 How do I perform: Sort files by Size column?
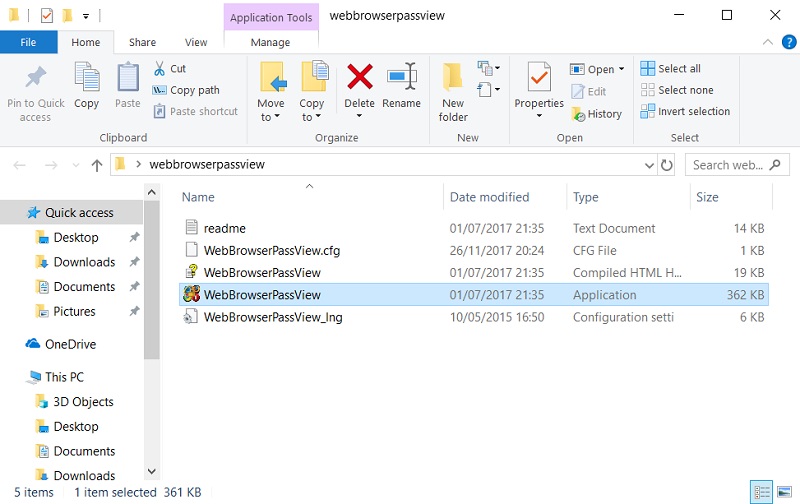click(x=707, y=197)
